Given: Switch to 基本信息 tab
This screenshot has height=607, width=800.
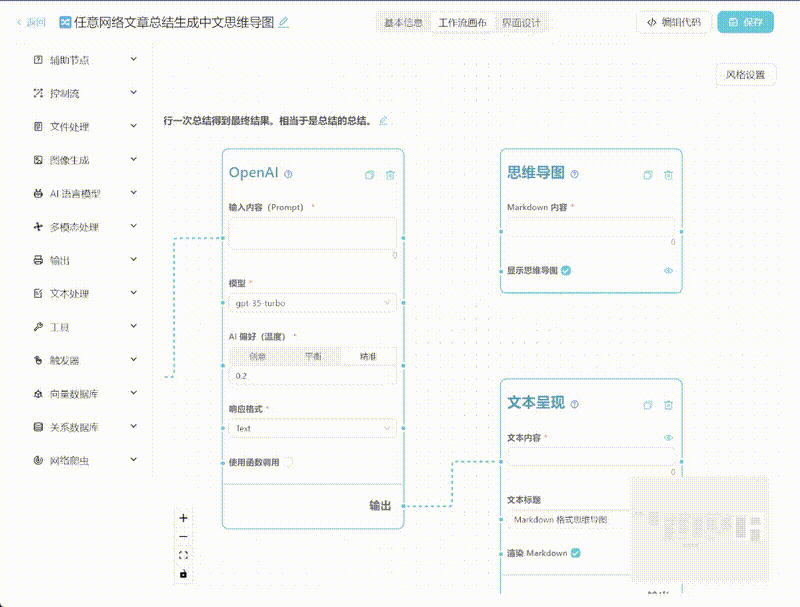Looking at the screenshot, I should pos(404,23).
